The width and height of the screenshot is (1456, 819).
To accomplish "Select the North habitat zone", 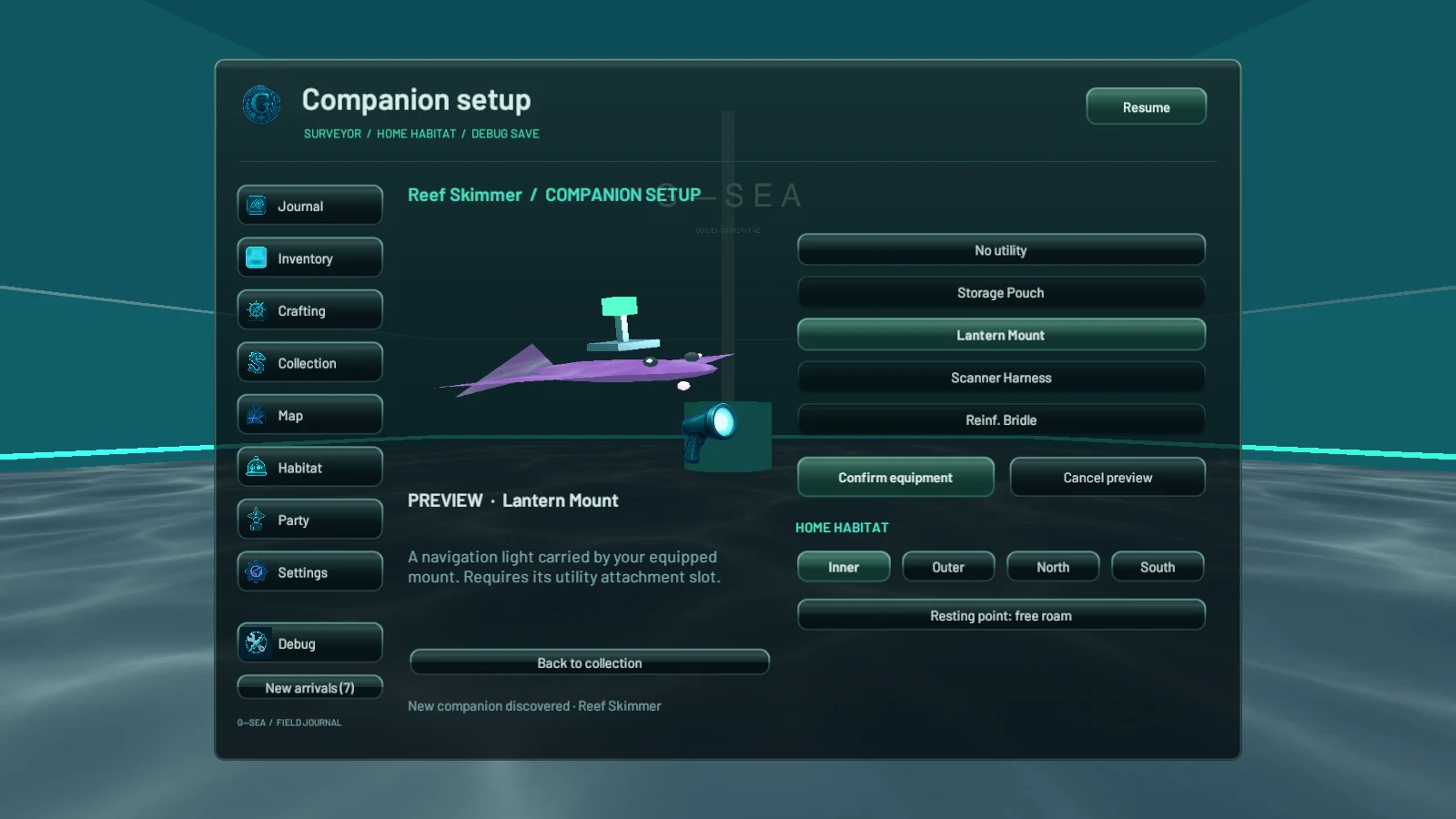I will (x=1053, y=567).
